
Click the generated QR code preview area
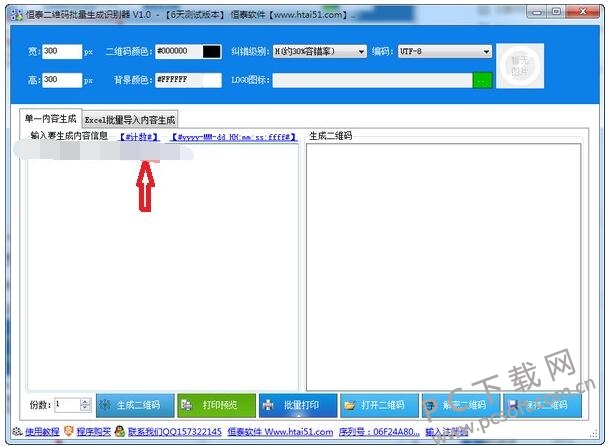(x=444, y=268)
